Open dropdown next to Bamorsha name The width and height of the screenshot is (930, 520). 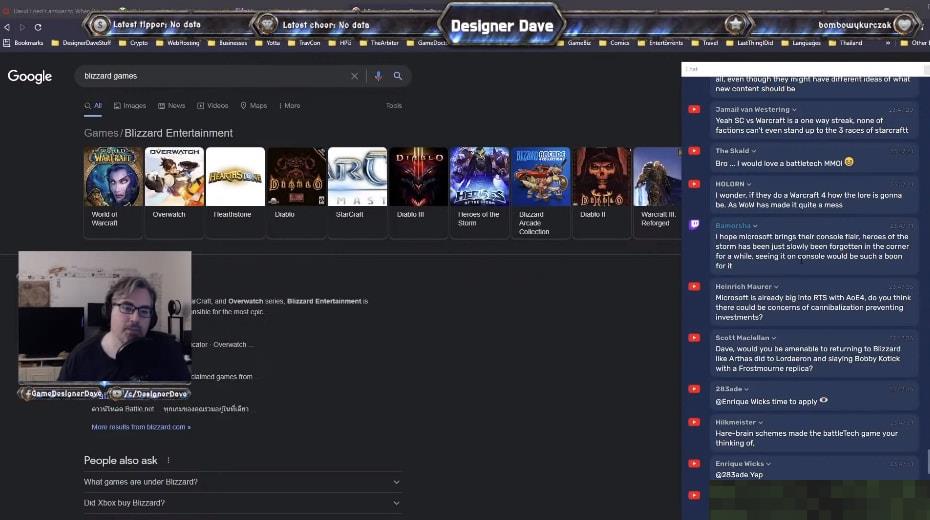pos(755,226)
